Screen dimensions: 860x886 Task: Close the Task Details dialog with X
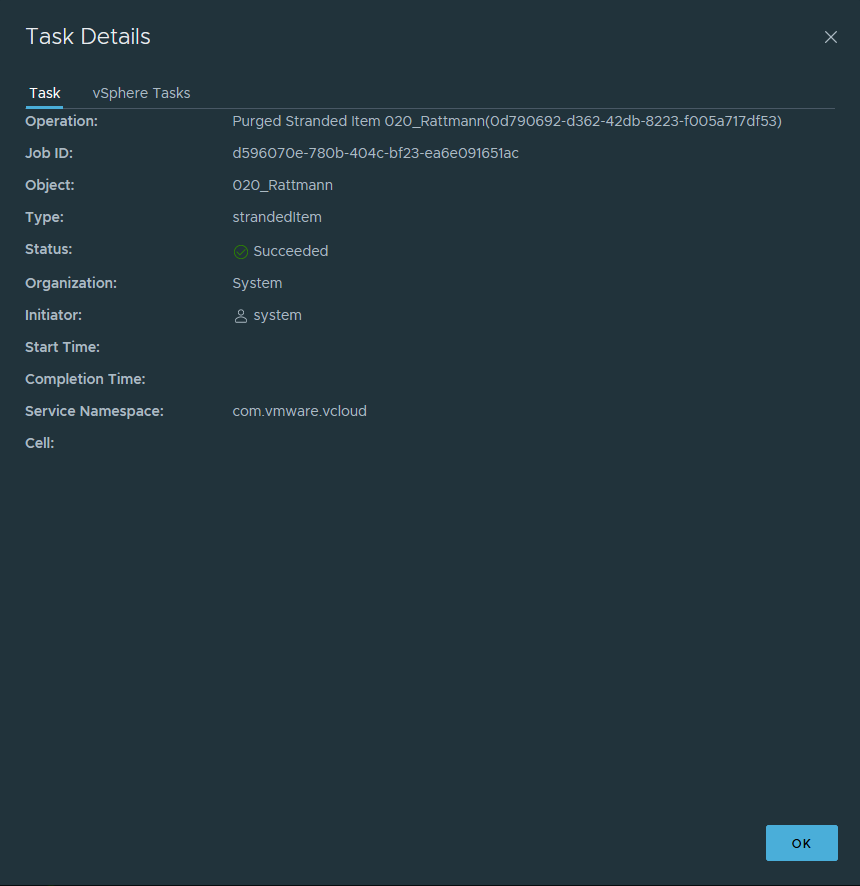click(830, 37)
